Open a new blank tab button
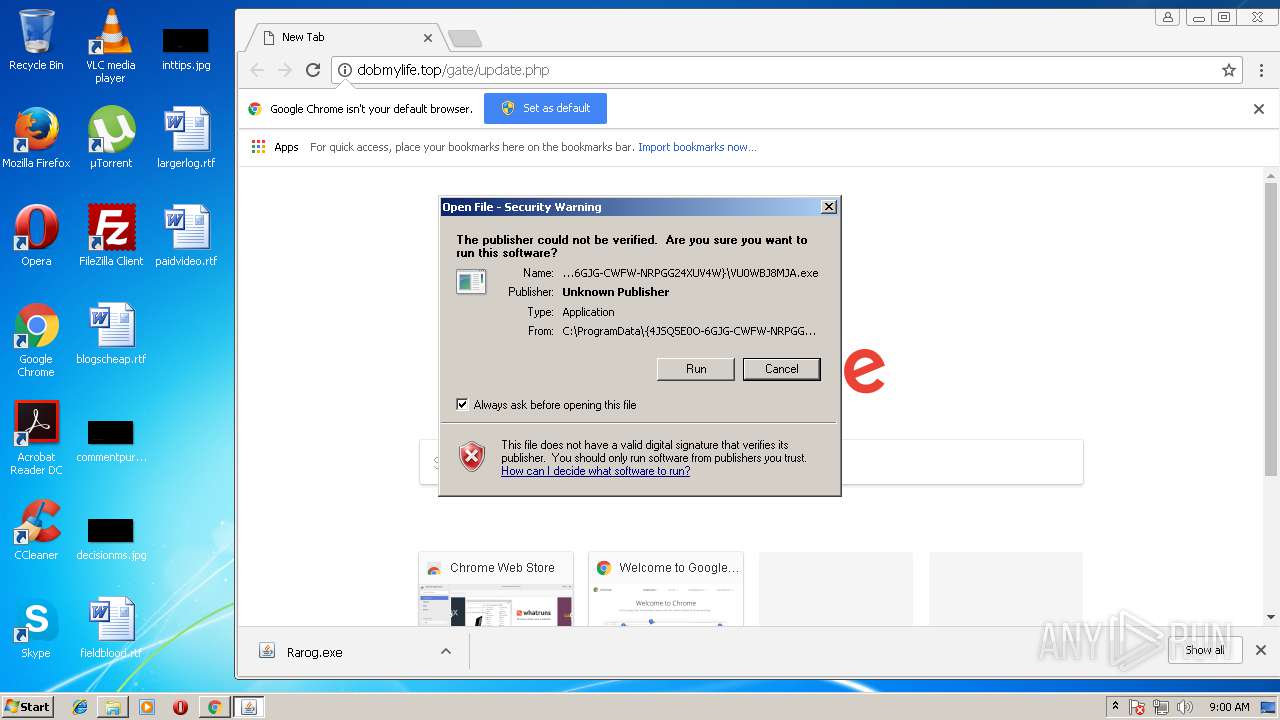The image size is (1280, 720). point(465,39)
